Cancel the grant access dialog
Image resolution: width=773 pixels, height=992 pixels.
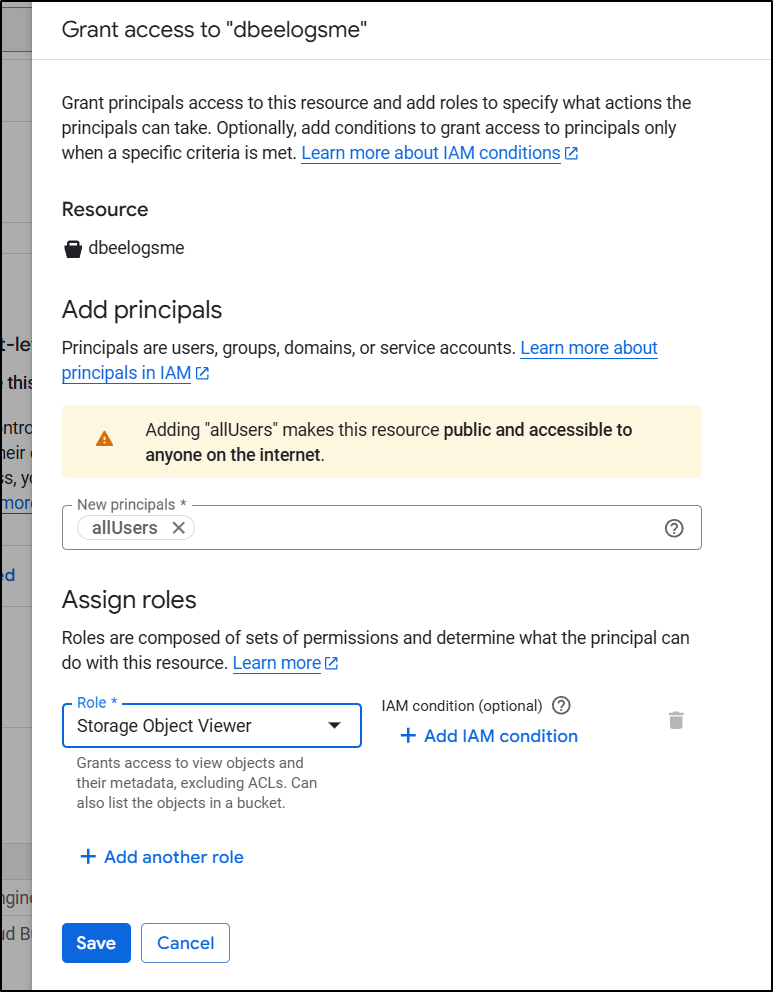coord(185,943)
